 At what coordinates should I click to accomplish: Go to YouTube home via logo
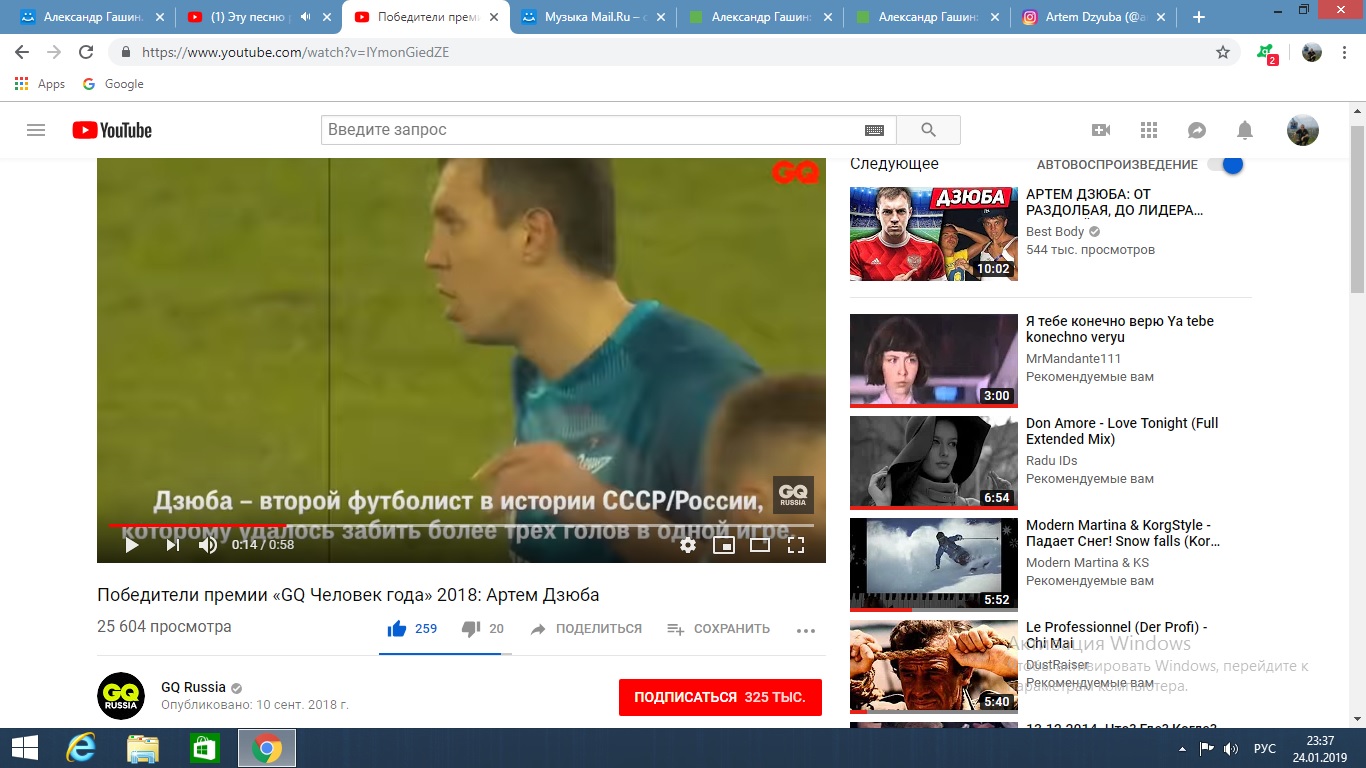click(112, 130)
